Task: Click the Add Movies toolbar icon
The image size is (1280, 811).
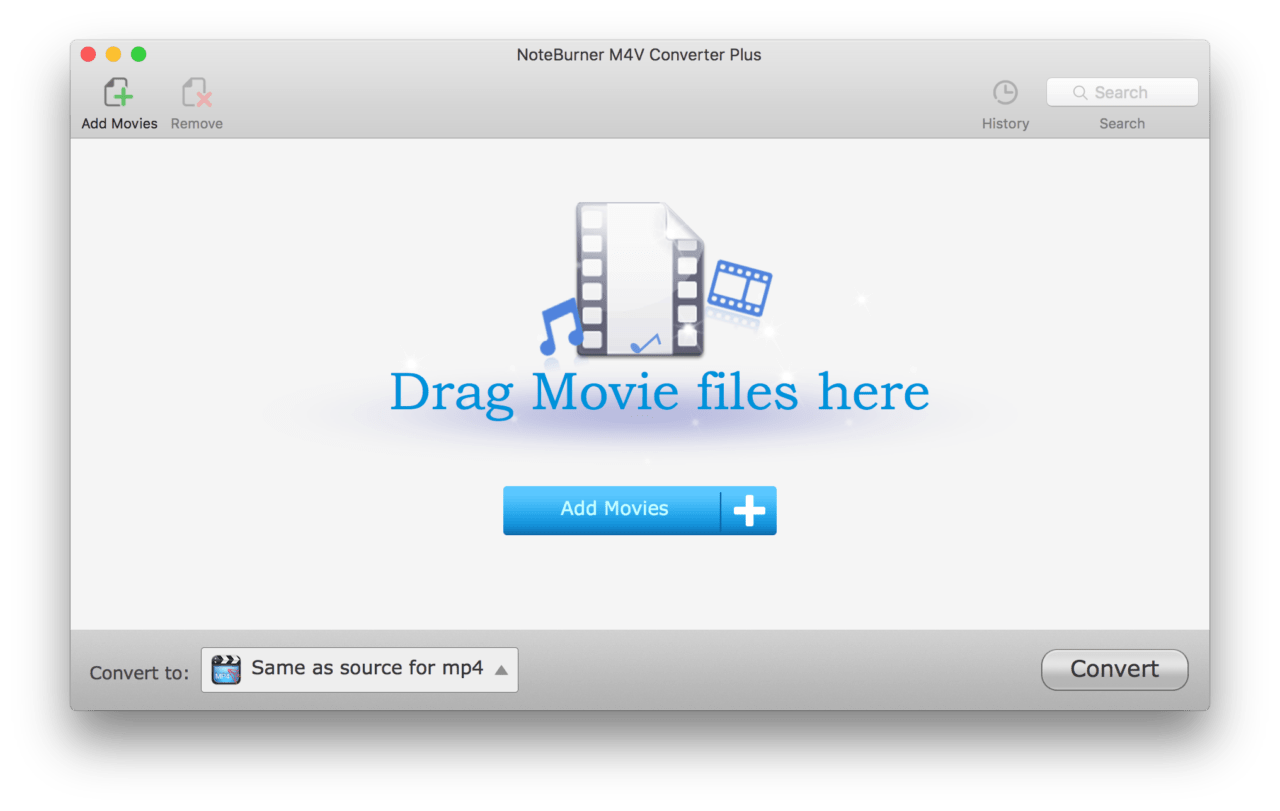Action: [119, 93]
